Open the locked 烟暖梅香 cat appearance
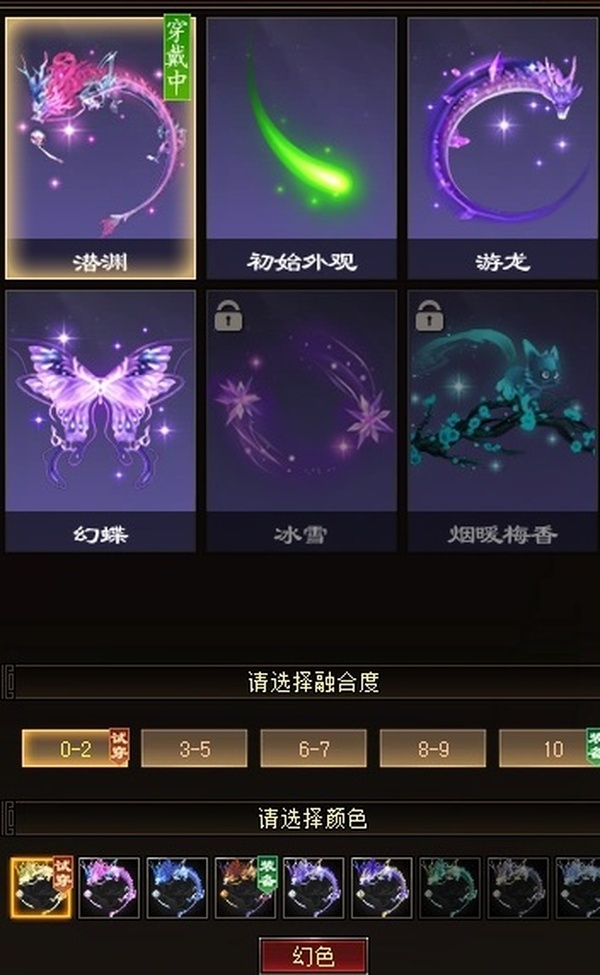The width and height of the screenshot is (600, 975). pyautogui.click(x=502, y=421)
